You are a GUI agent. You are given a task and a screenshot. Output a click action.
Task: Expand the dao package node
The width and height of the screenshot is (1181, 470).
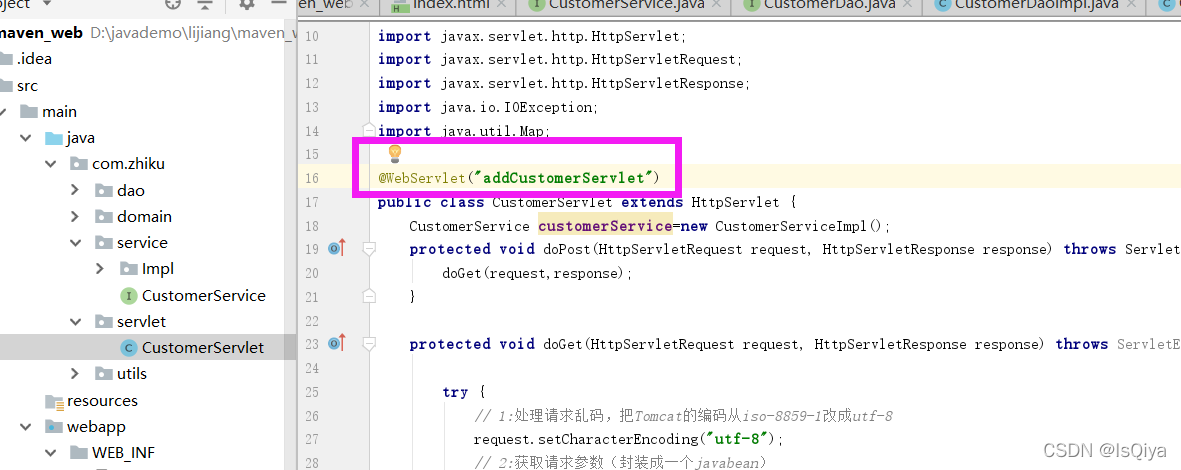click(x=75, y=191)
